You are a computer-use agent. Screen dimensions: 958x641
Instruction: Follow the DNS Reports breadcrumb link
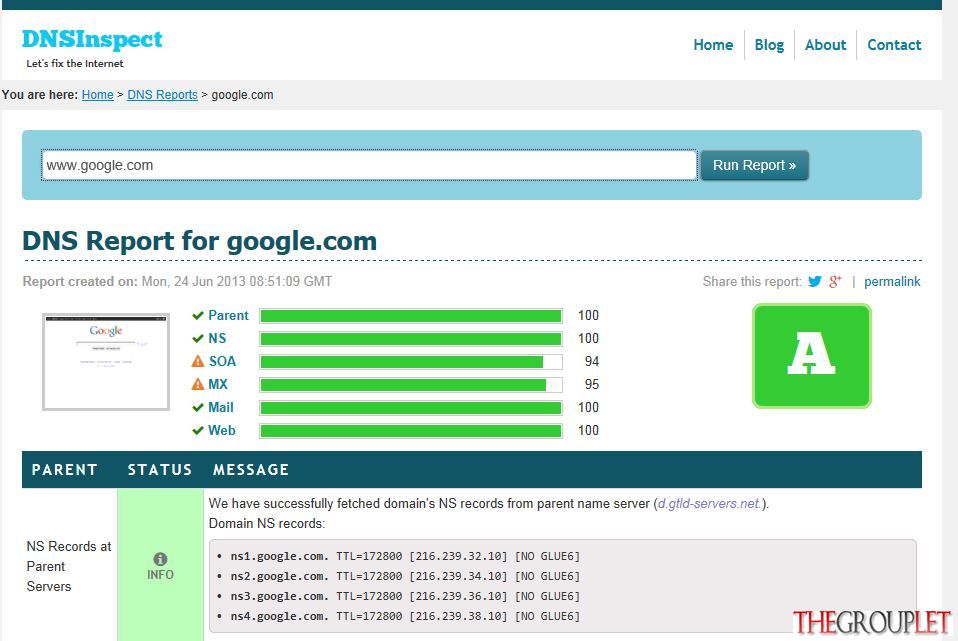pos(163,95)
